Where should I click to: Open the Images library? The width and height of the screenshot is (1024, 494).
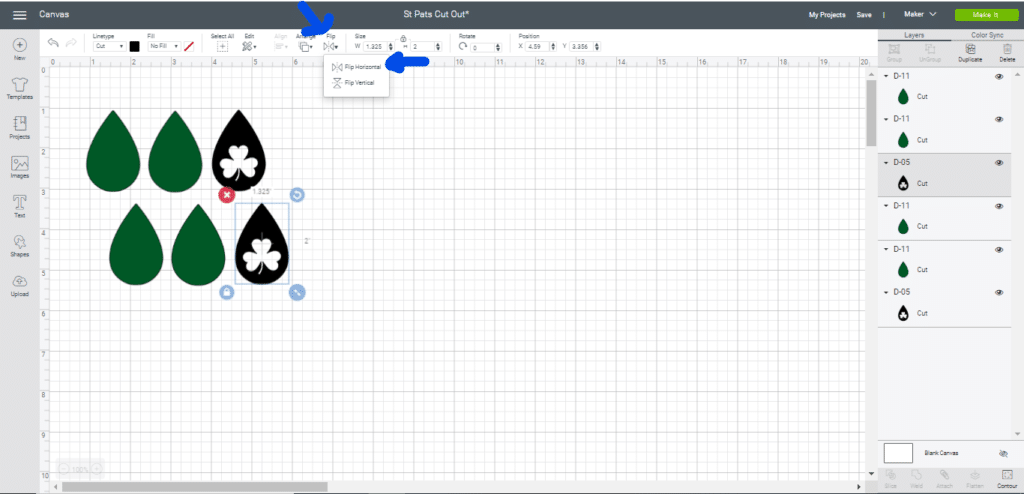(19, 166)
